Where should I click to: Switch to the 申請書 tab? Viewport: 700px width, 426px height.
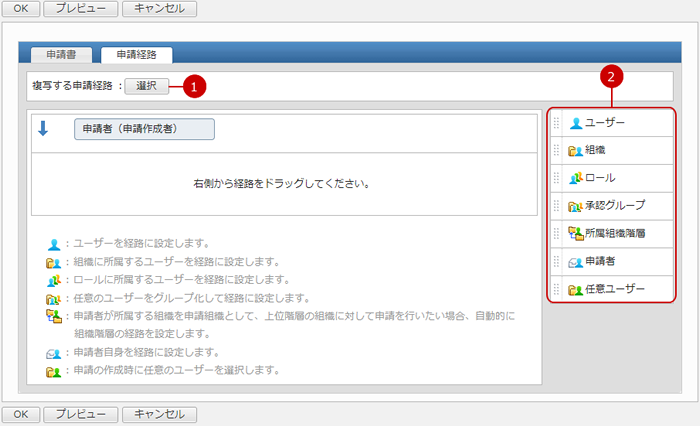pos(63,55)
